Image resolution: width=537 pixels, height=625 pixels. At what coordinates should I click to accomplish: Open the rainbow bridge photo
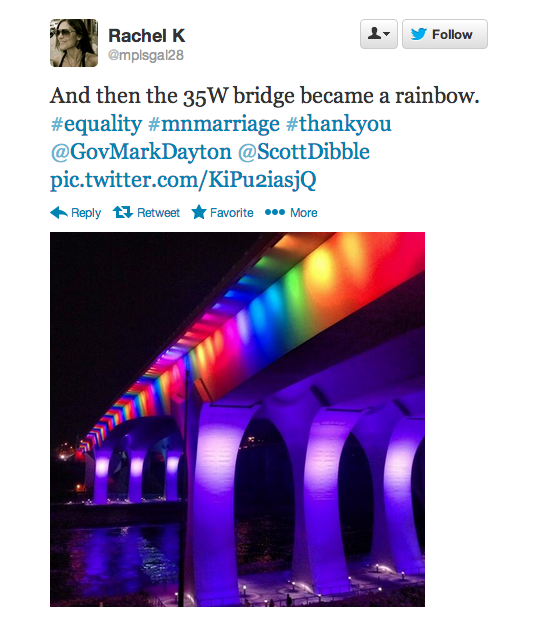[x=237, y=419]
